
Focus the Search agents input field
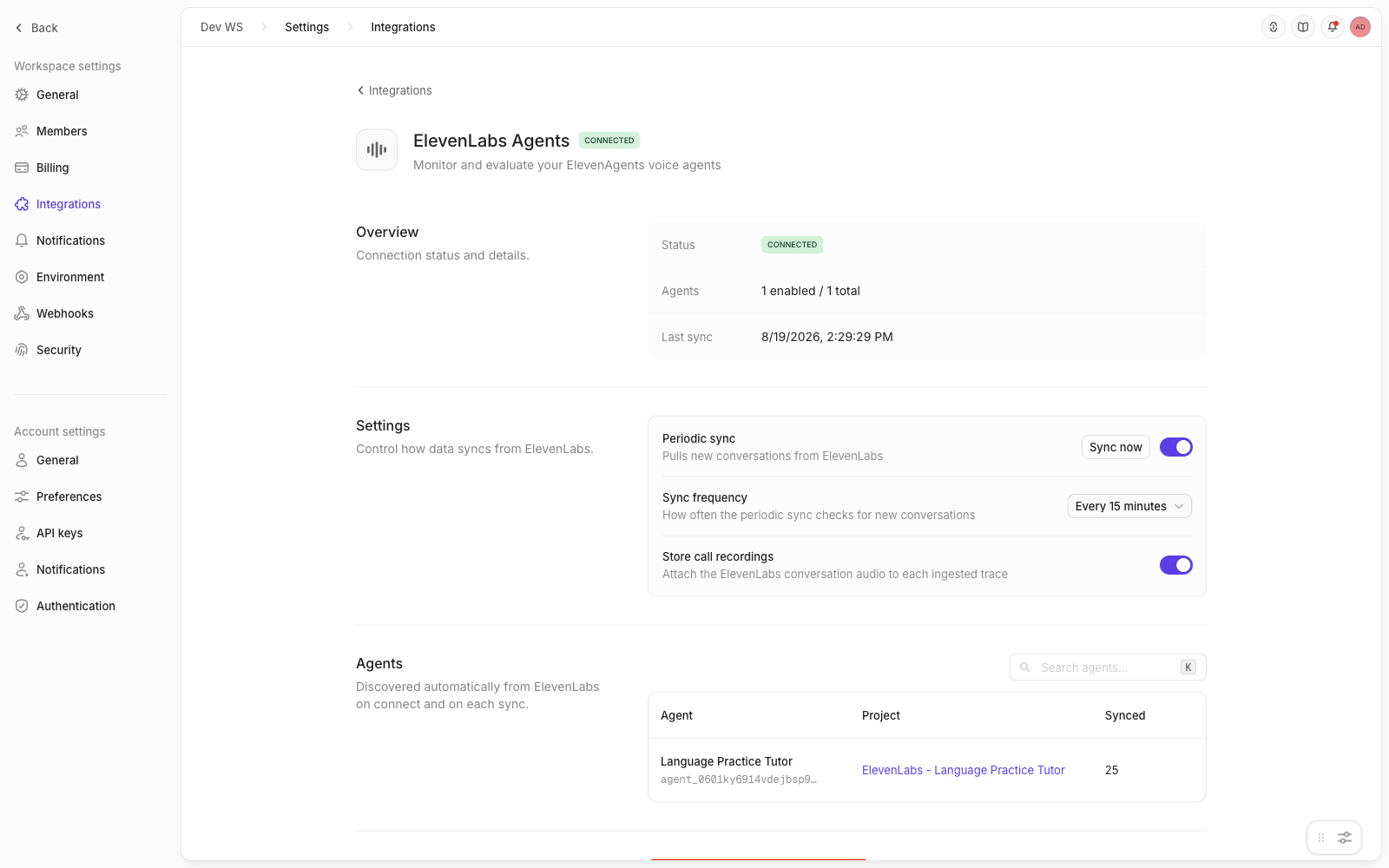[x=1108, y=667]
